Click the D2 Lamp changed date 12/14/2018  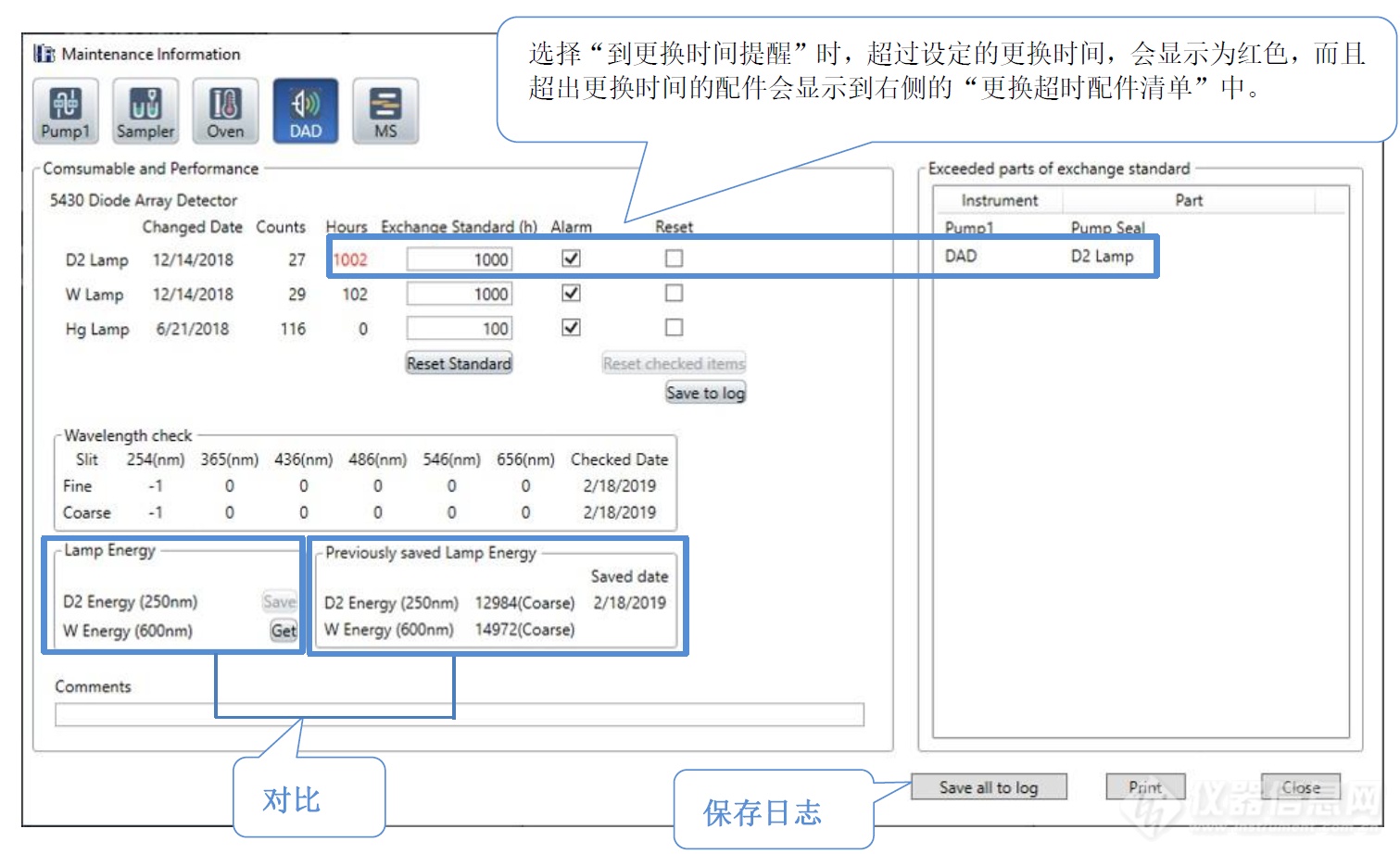pos(193,259)
